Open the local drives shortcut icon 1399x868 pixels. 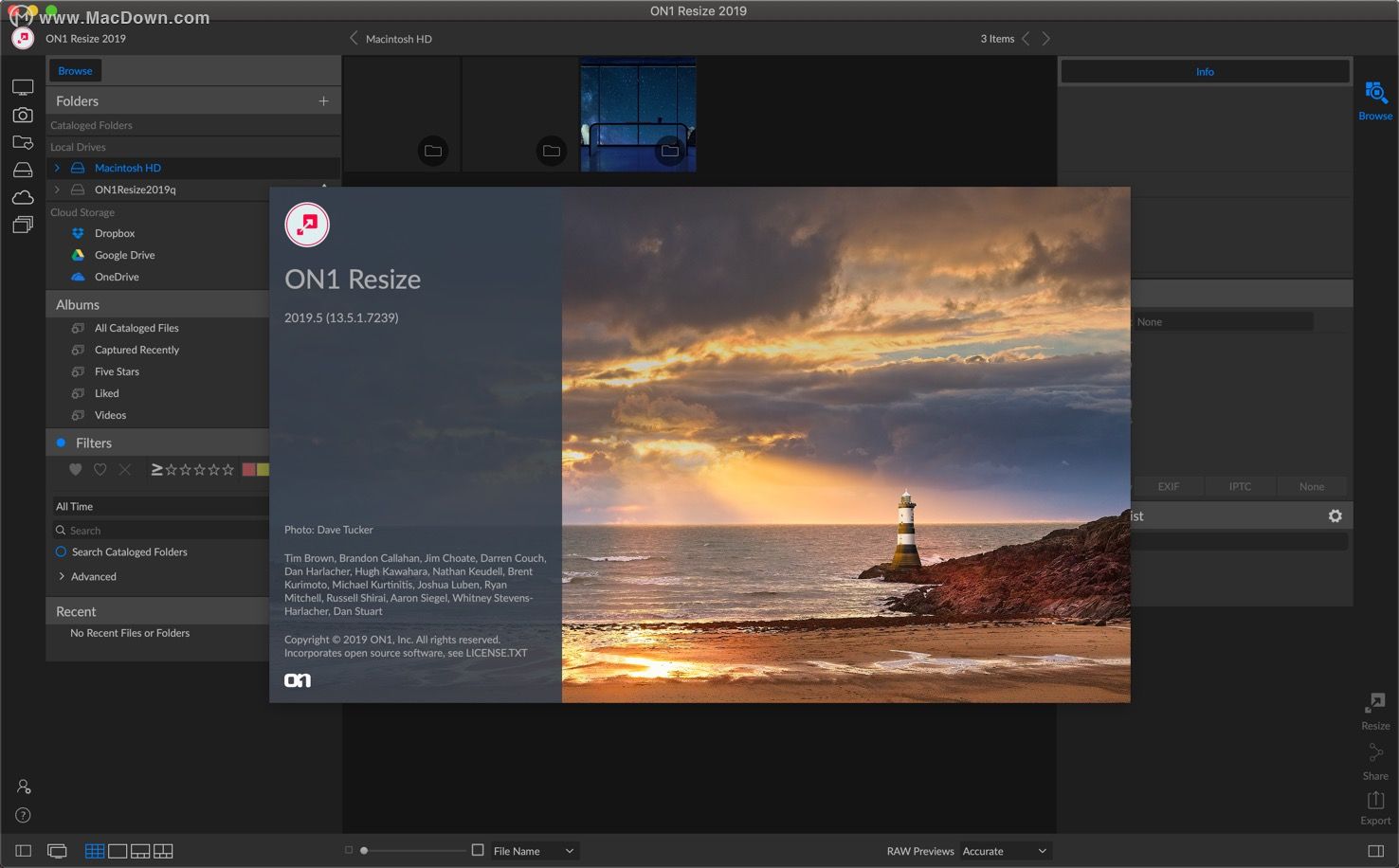pos(23,170)
